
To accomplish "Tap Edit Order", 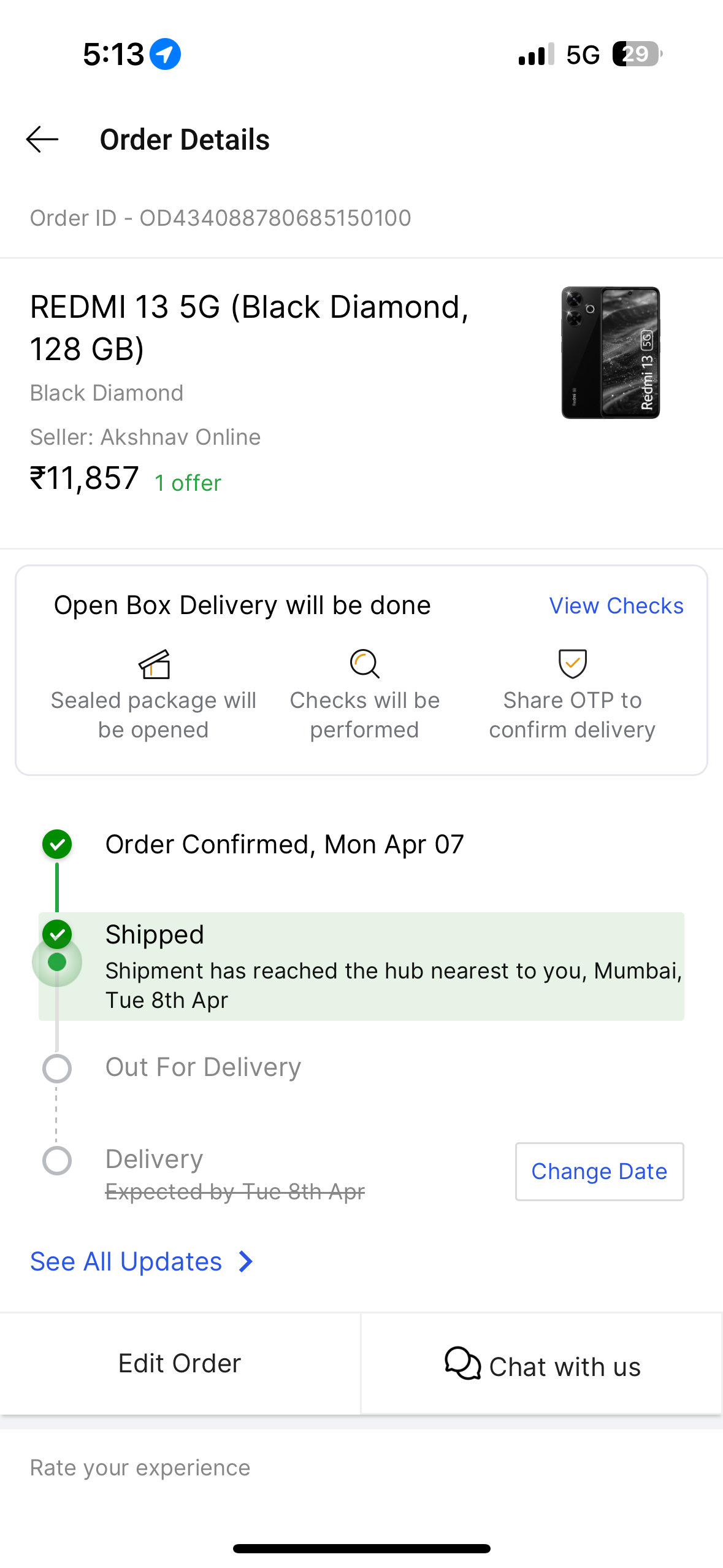I will [180, 1363].
